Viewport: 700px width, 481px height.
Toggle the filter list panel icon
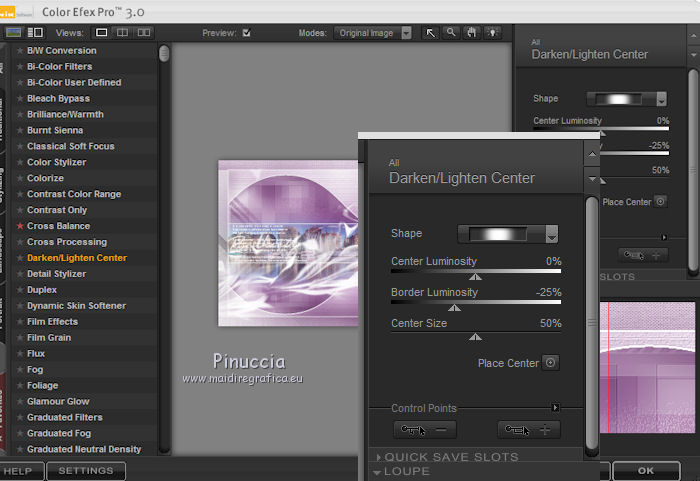tap(35, 33)
